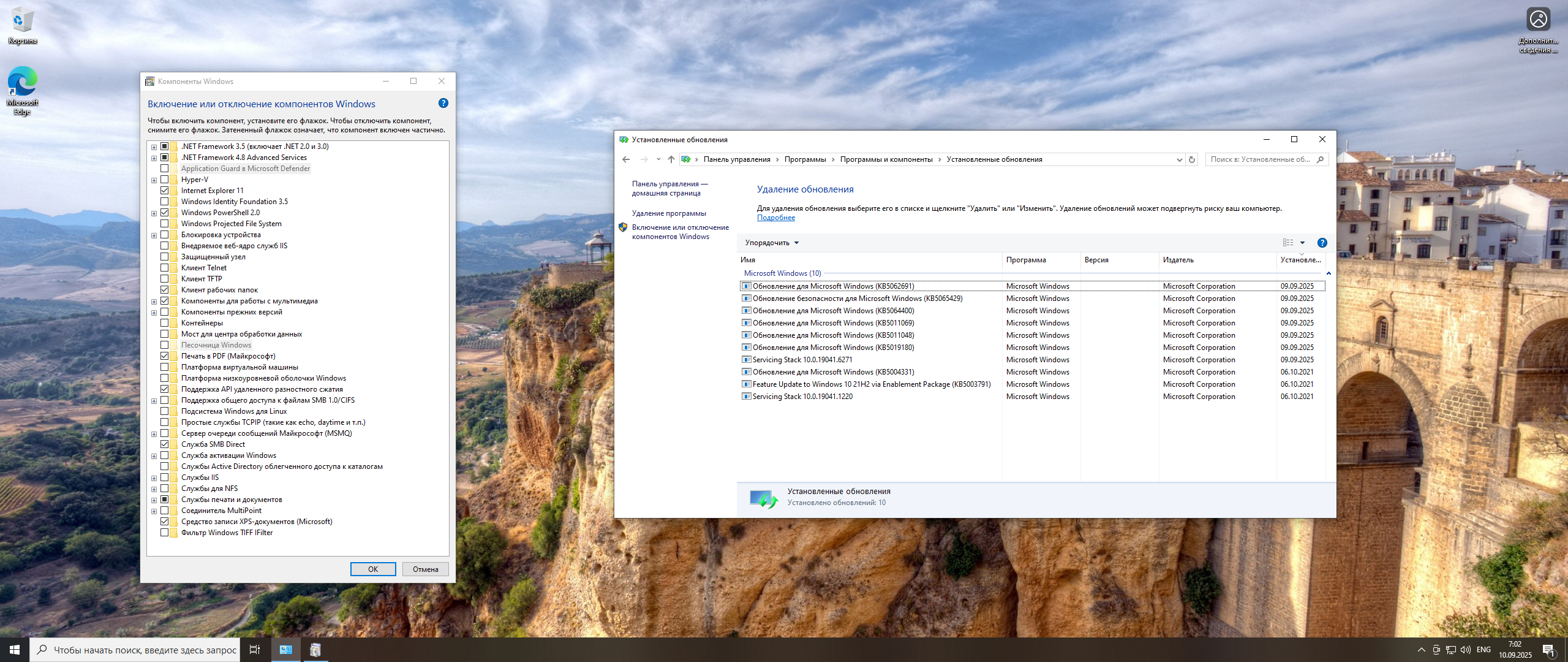Open the view options dropdown arrow
The width and height of the screenshot is (1568, 662).
click(x=1302, y=243)
